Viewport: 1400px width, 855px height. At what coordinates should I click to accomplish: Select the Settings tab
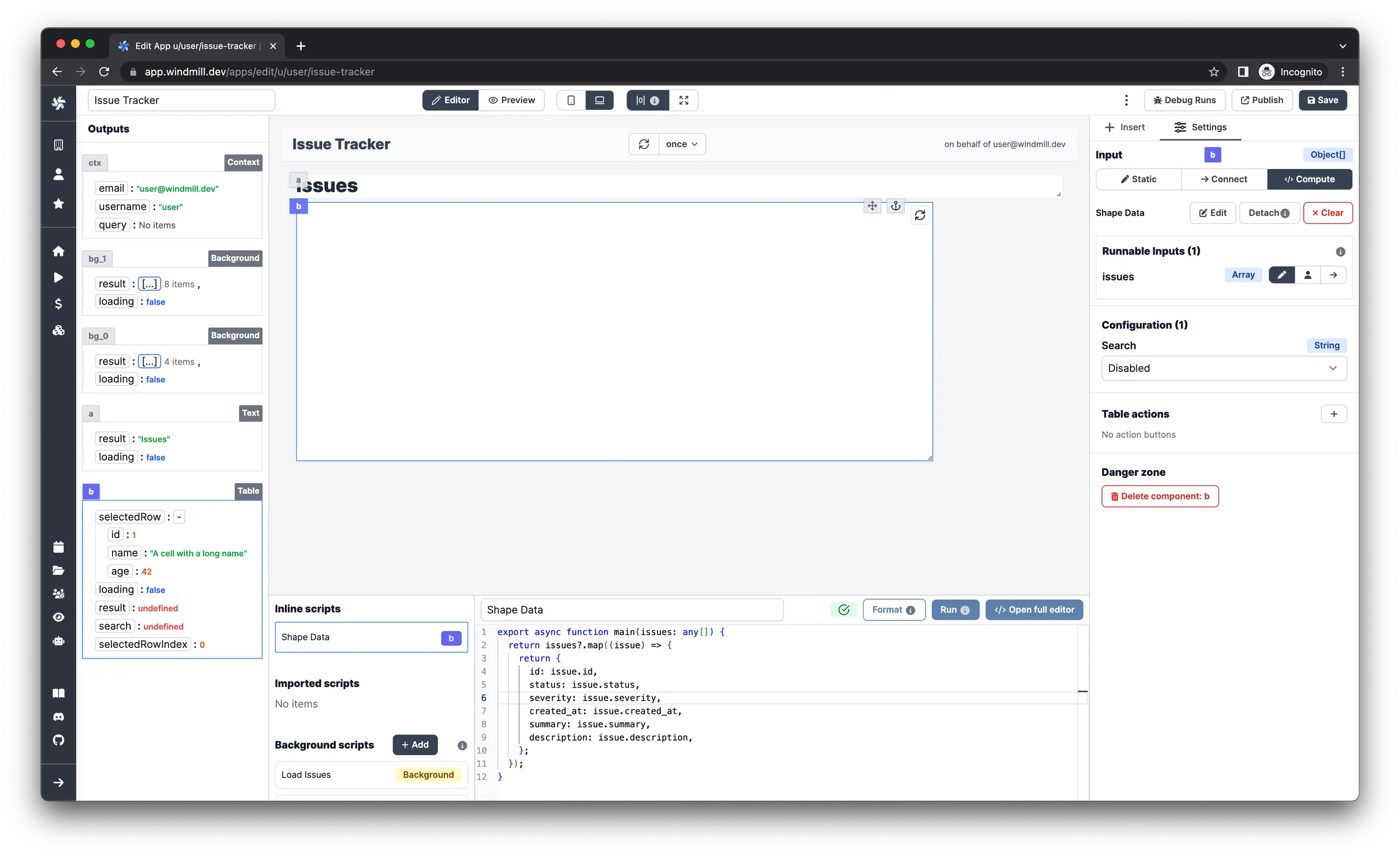tap(1200, 127)
